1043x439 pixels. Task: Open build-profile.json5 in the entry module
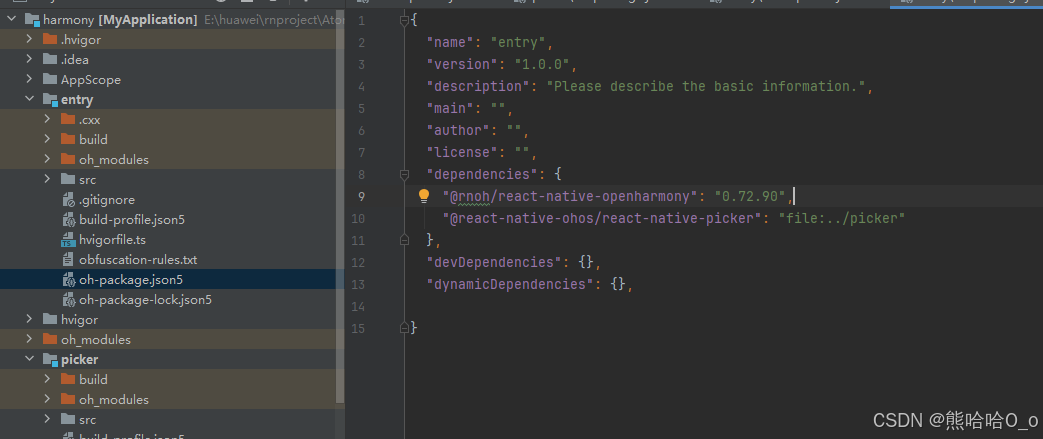(132, 220)
